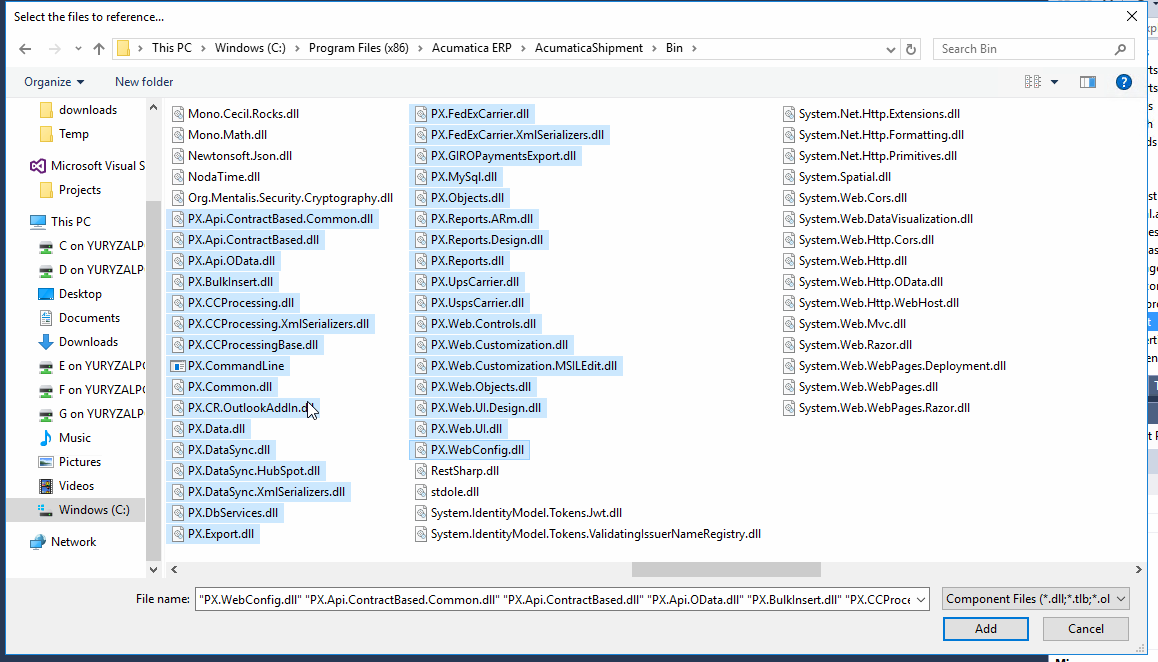Viewport: 1158px width, 662px height.
Task: Select System.Web.WebPages.Razor.dll file
Action: coord(876,408)
